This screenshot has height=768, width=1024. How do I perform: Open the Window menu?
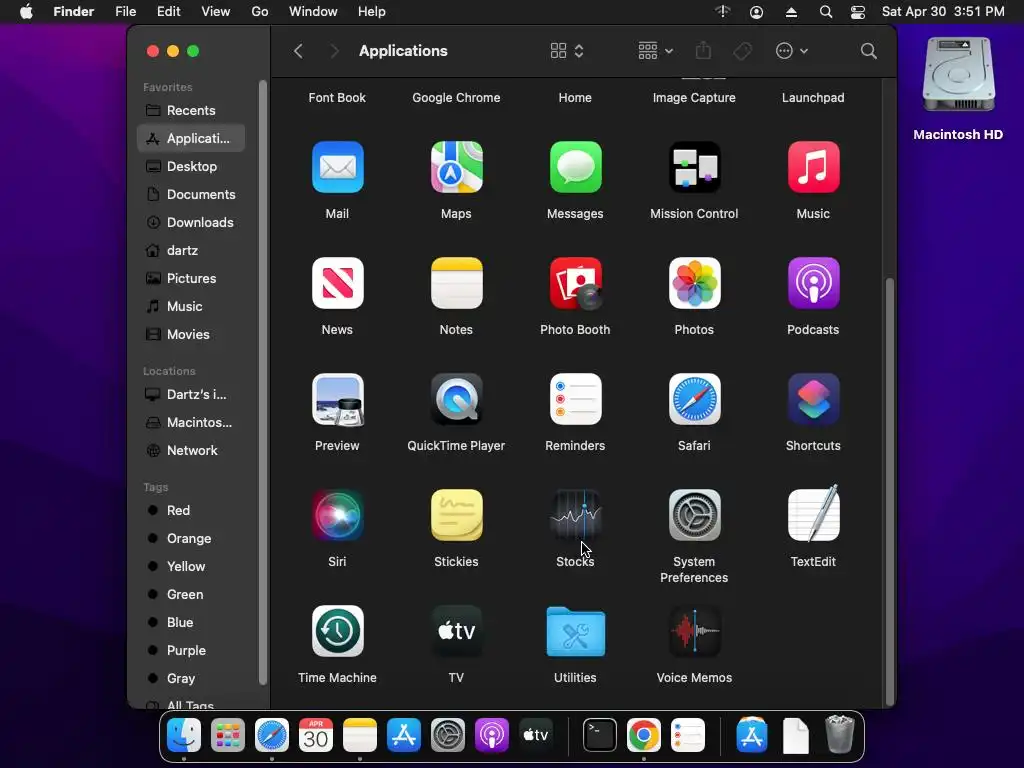click(x=313, y=11)
